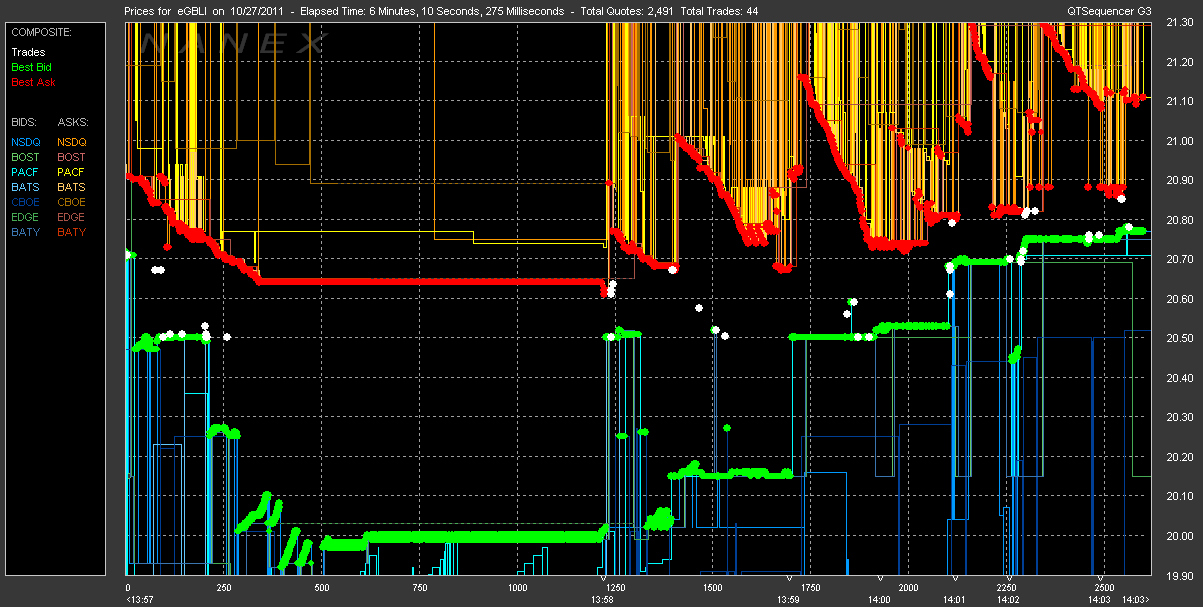The width and height of the screenshot is (1203, 607).
Task: Click the 20.70 price axis label
Action: point(1179,259)
